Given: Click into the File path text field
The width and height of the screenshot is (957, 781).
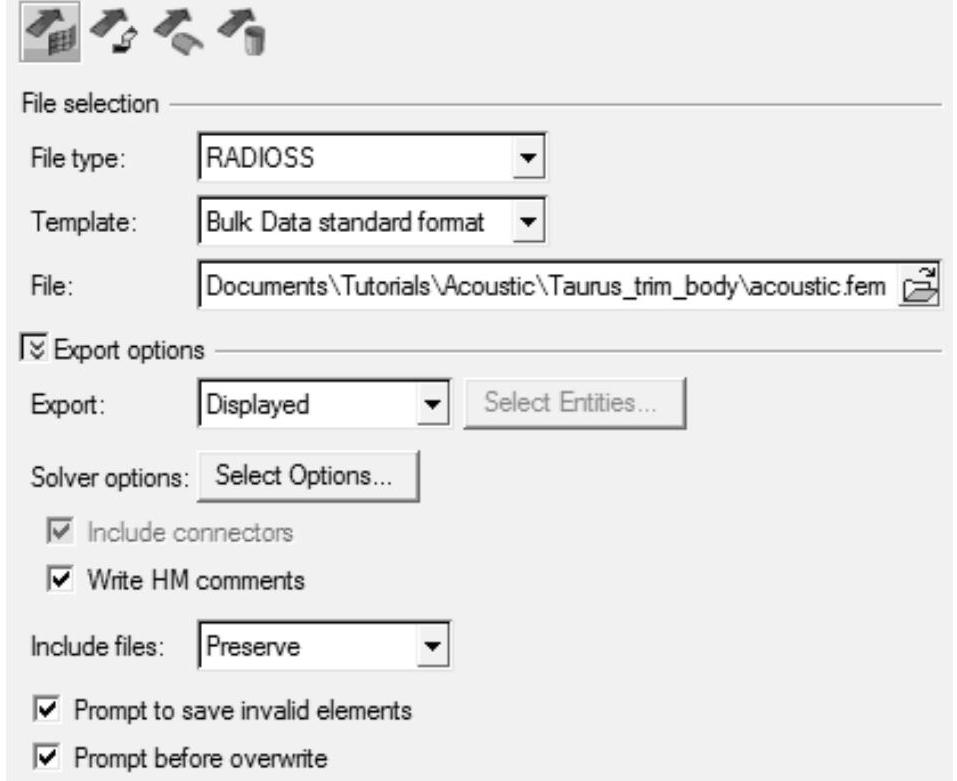Looking at the screenshot, I should pos(545,289).
